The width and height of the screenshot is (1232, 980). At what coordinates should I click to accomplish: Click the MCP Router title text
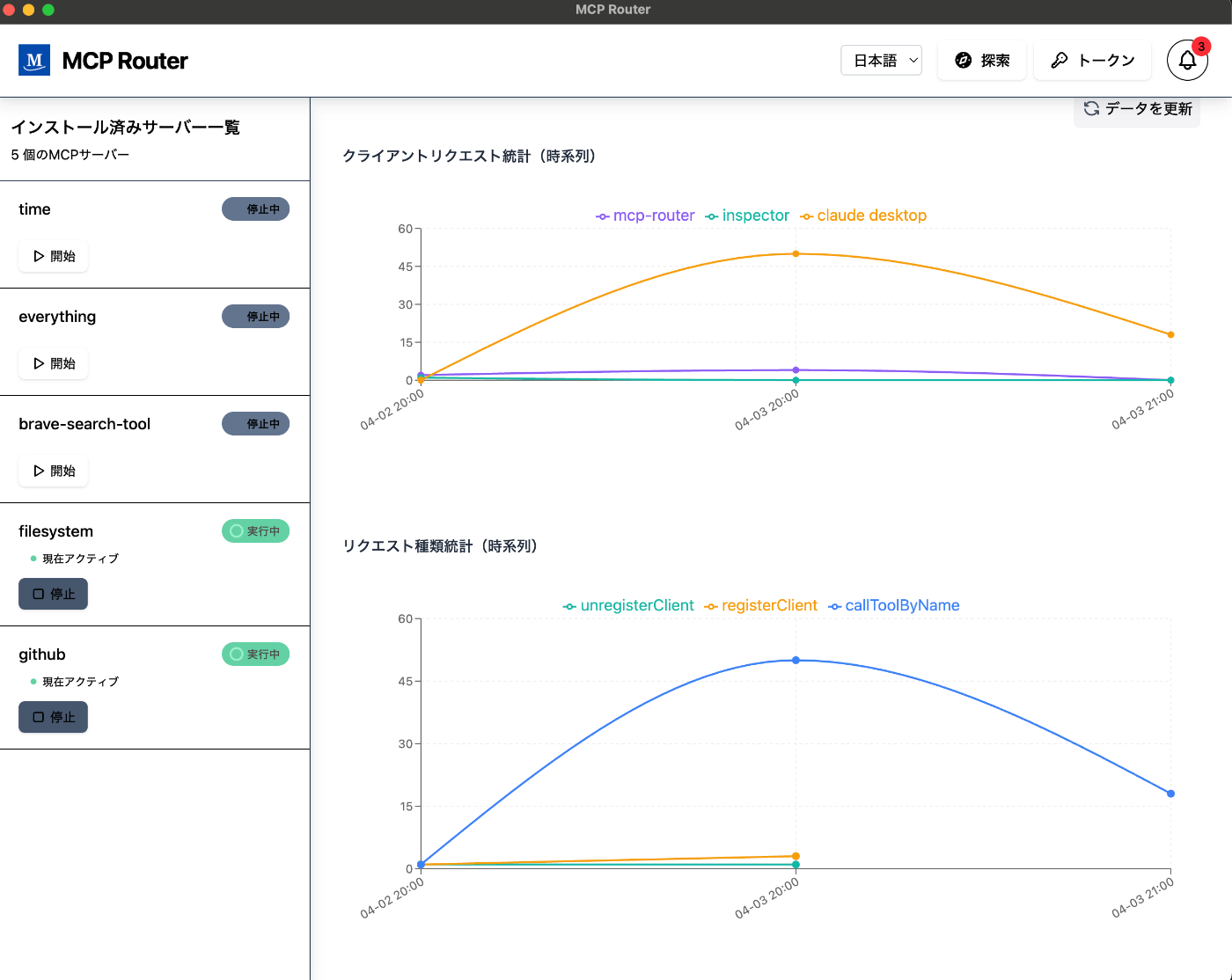click(x=125, y=61)
